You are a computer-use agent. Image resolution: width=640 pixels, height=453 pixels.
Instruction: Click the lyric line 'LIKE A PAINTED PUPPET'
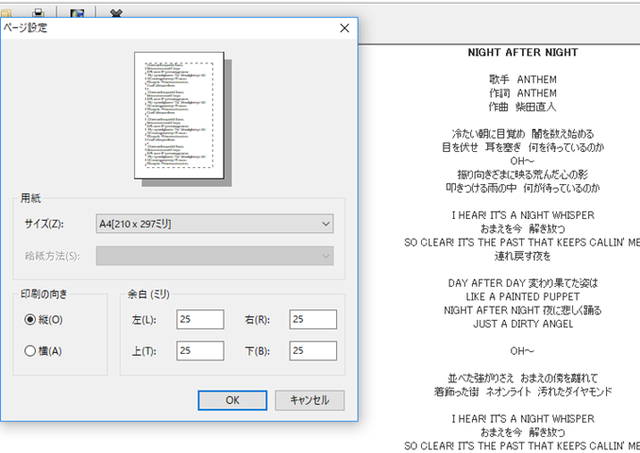pyautogui.click(x=523, y=297)
